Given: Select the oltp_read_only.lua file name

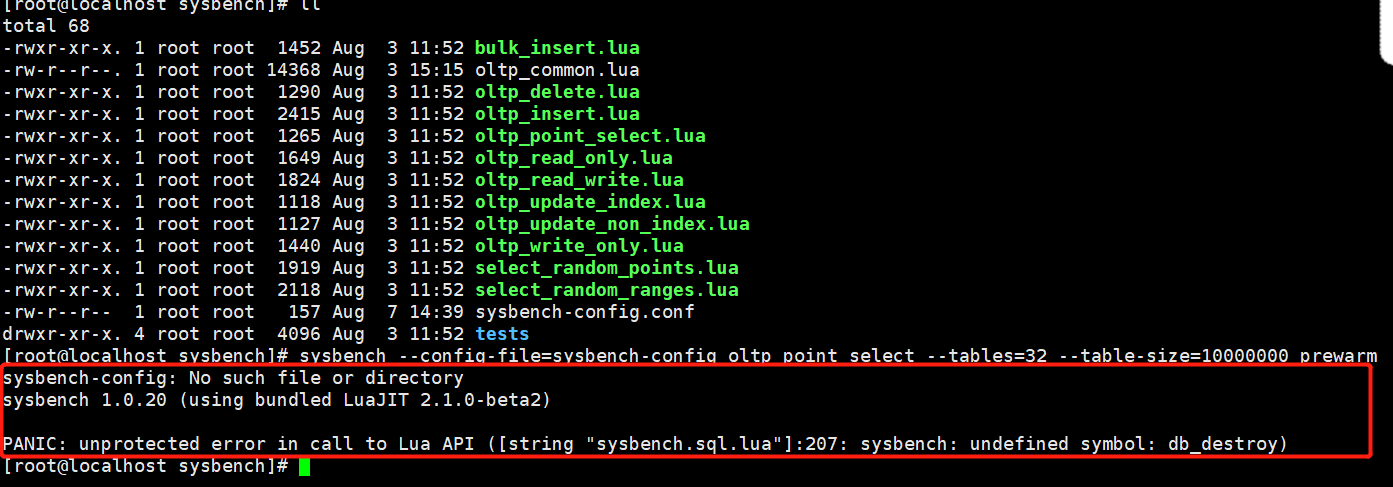Looking at the screenshot, I should click(573, 158).
